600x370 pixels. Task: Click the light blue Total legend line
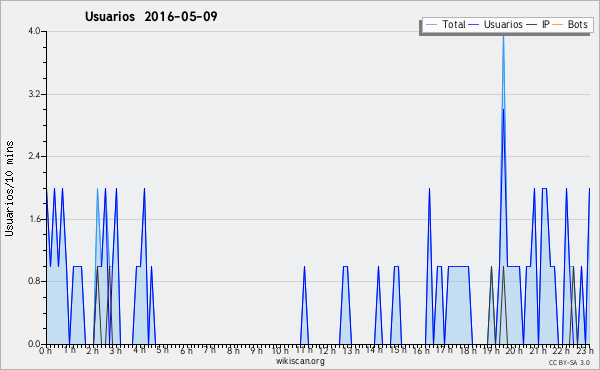pyautogui.click(x=431, y=25)
